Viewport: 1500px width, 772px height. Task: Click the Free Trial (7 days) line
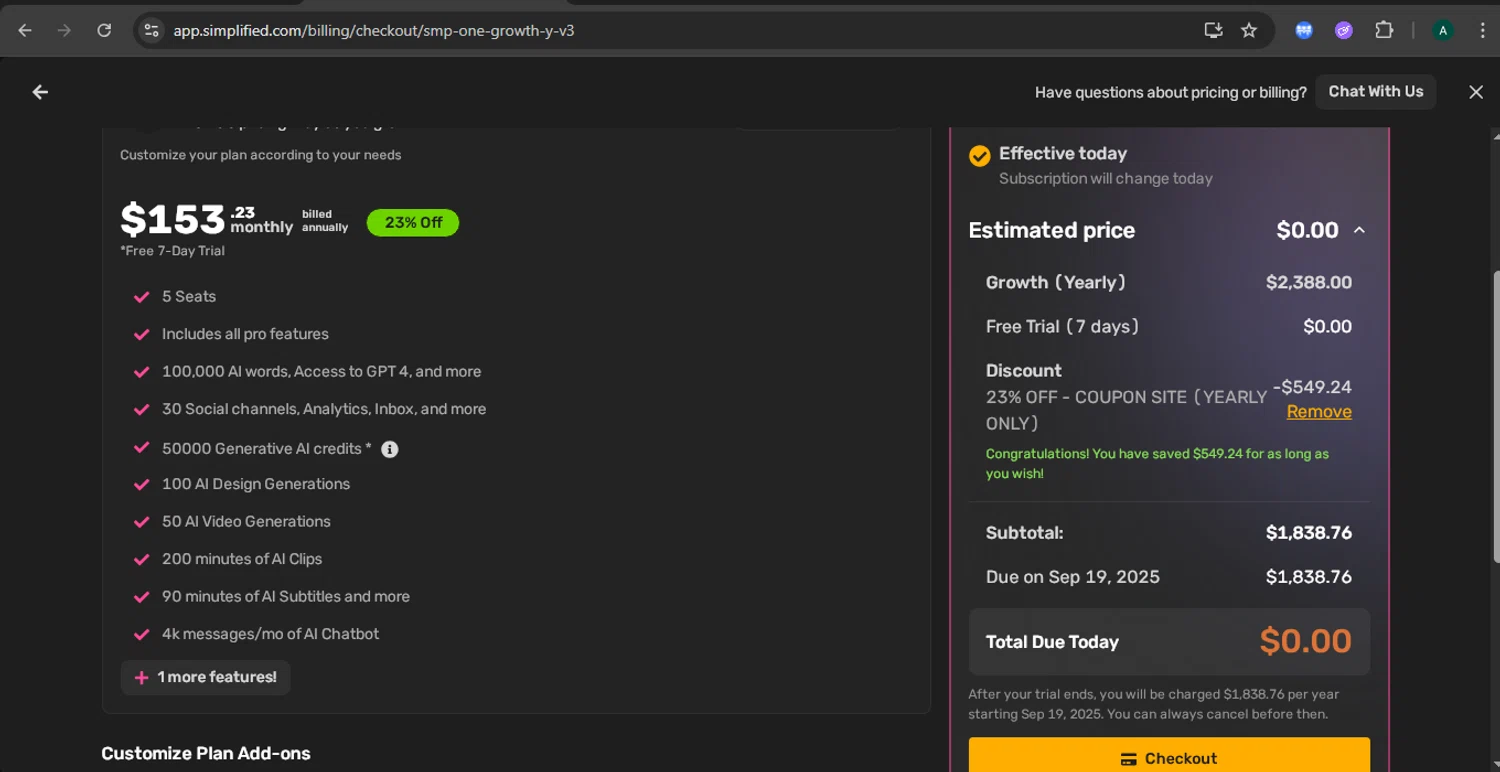1169,326
